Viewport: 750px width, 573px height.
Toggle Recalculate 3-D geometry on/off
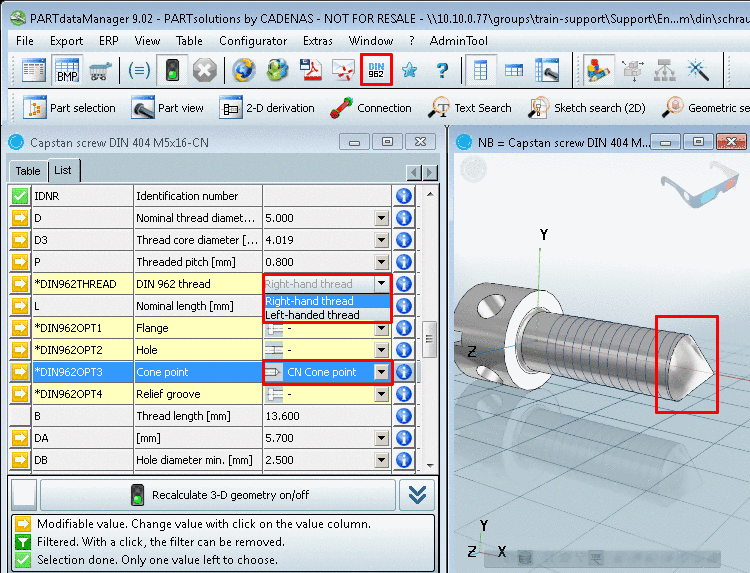218,495
